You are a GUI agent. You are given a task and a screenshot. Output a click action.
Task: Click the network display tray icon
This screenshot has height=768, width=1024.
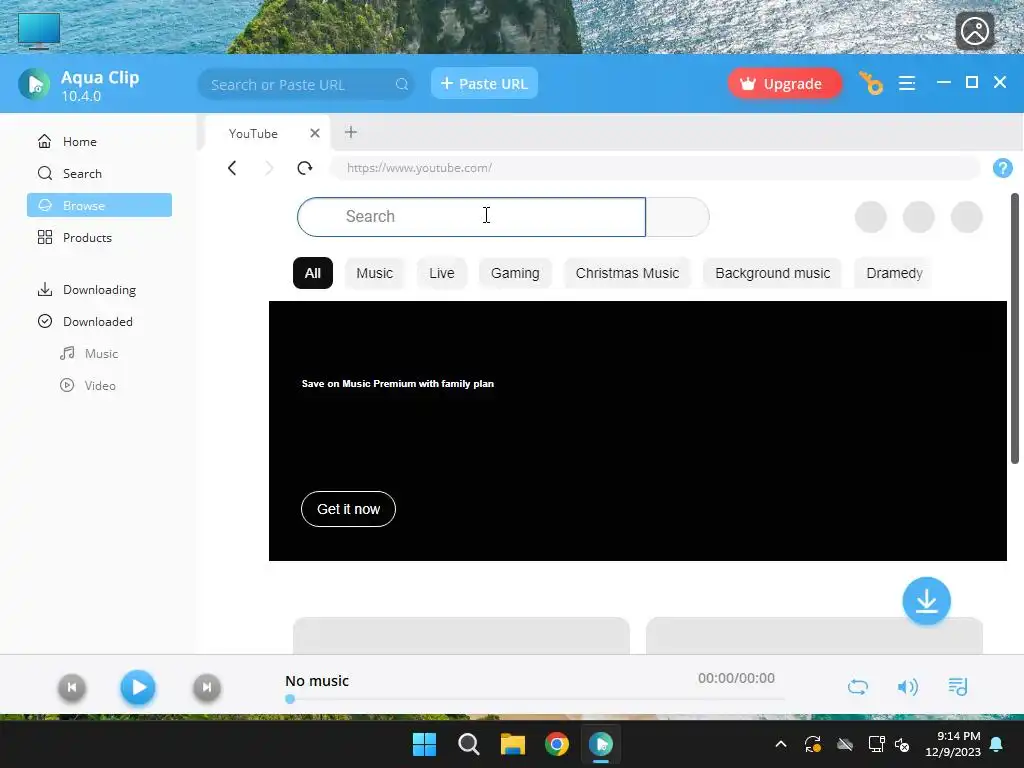pyautogui.click(x=876, y=744)
